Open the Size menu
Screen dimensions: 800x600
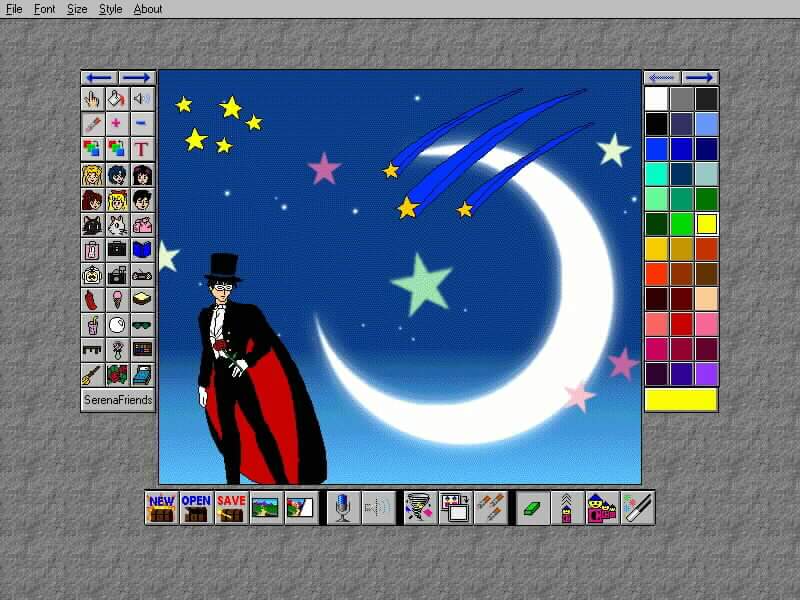pos(77,9)
